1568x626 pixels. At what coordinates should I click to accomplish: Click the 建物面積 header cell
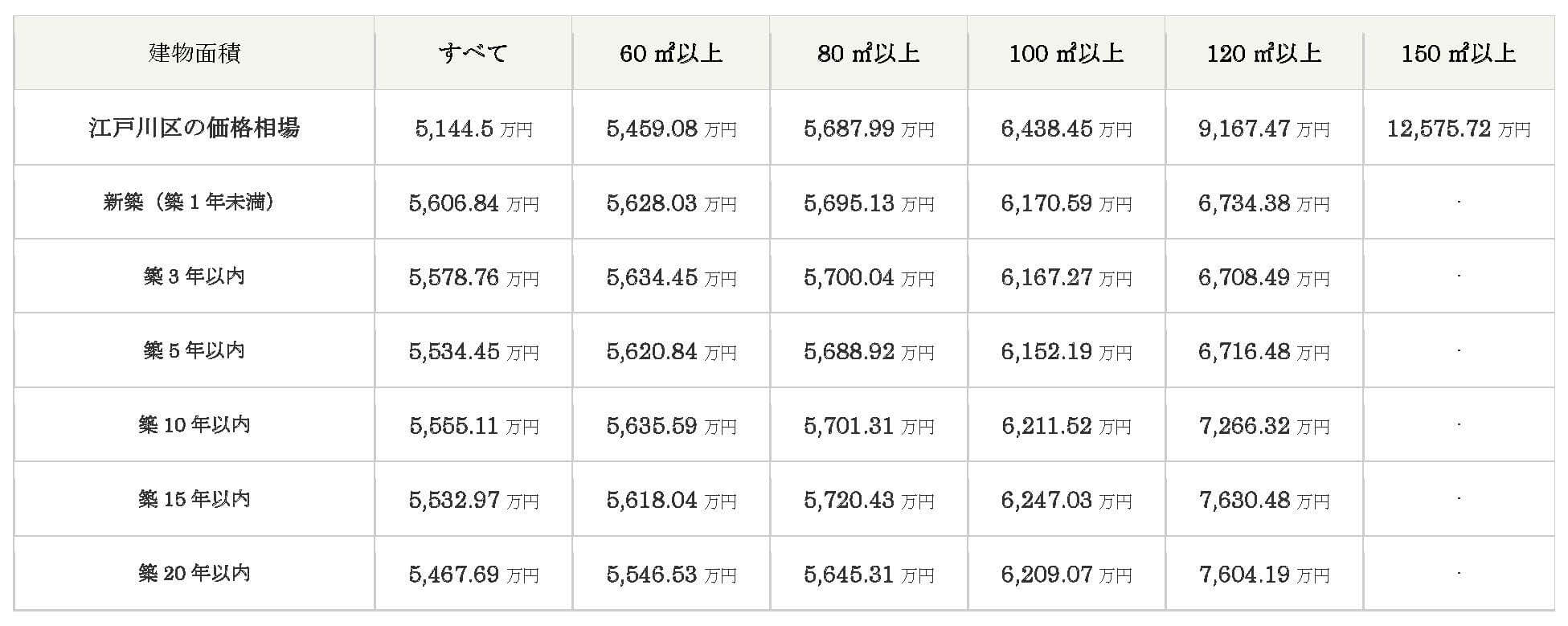pos(194,54)
